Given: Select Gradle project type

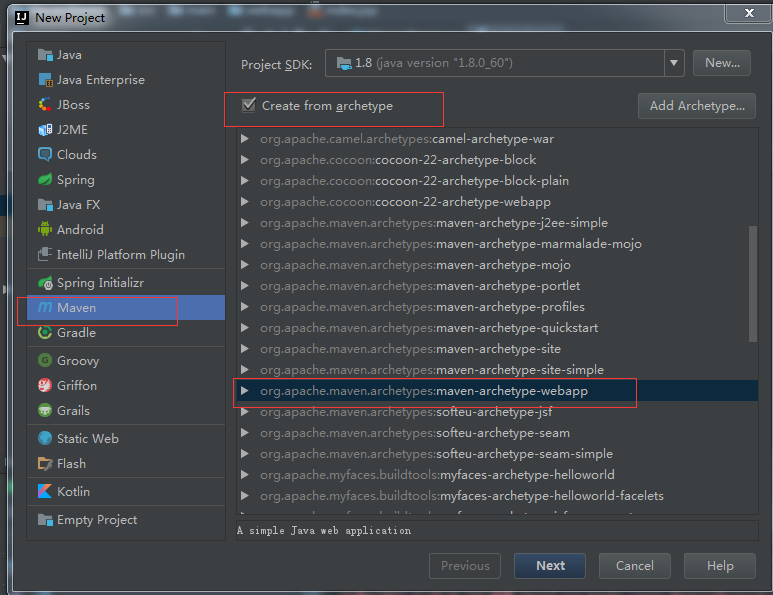Looking at the screenshot, I should [126, 333].
